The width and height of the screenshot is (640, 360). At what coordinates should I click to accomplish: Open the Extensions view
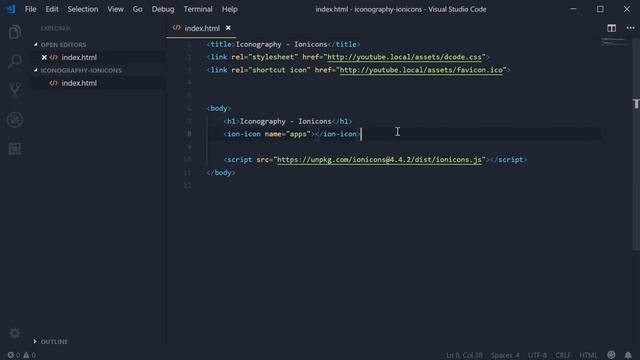click(15, 149)
